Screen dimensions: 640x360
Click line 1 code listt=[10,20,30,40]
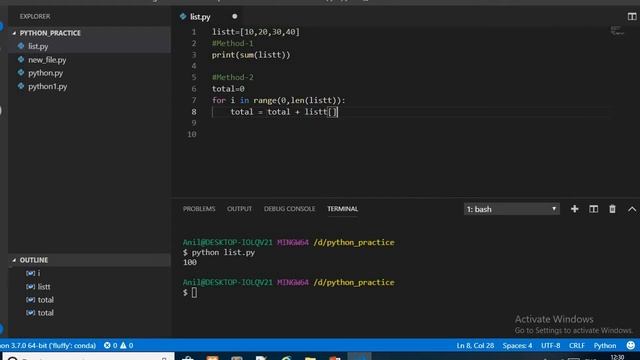point(256,32)
